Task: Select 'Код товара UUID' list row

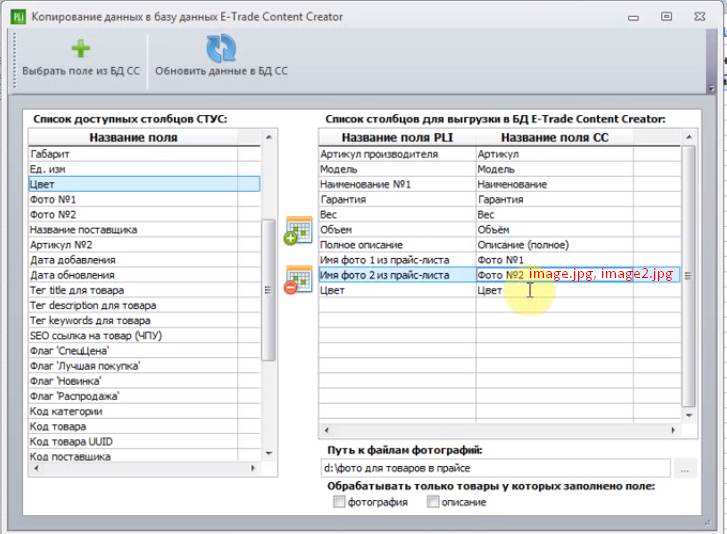Action: point(144,441)
